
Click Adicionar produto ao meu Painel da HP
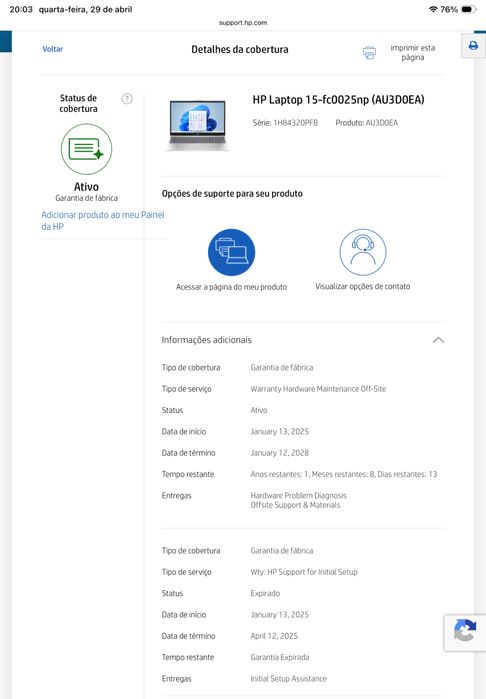[x=103, y=221]
